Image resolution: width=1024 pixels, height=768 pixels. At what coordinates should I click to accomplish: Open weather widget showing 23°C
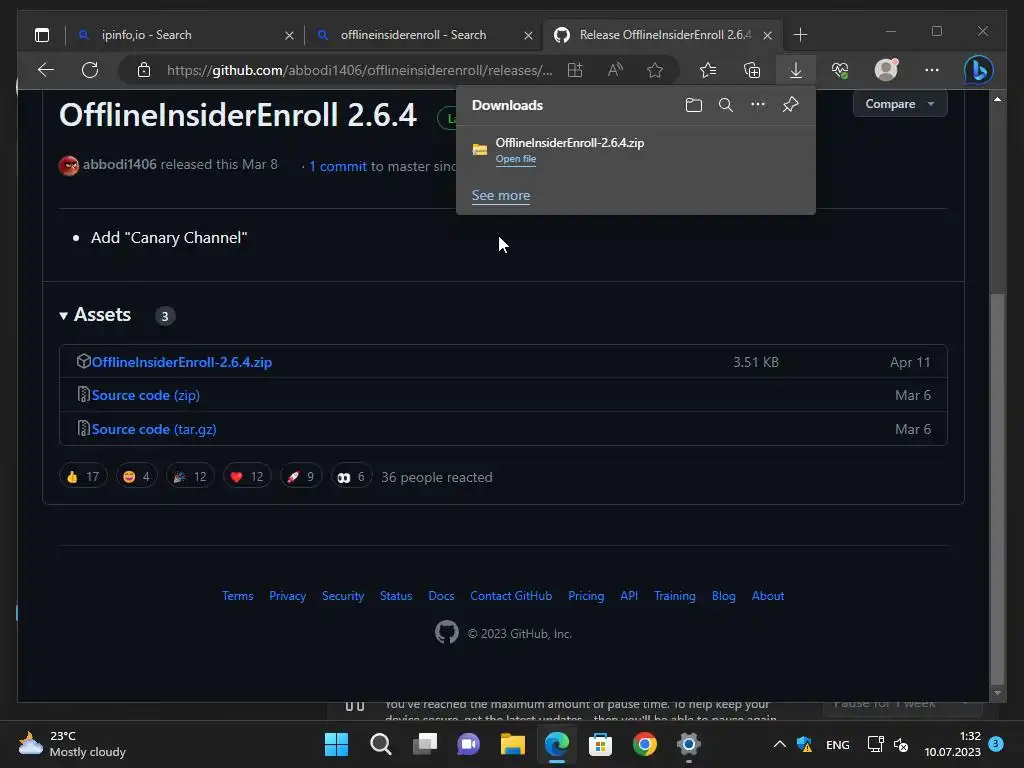[72, 744]
